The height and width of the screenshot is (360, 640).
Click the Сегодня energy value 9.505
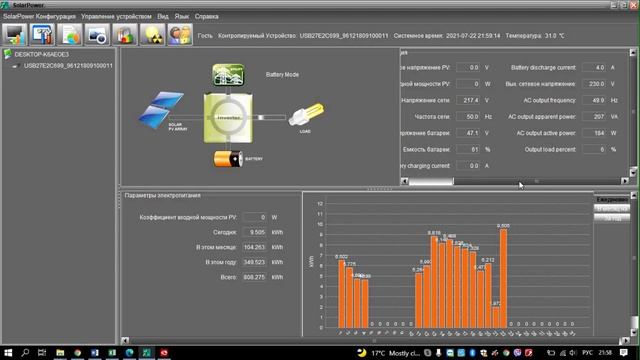click(x=255, y=232)
